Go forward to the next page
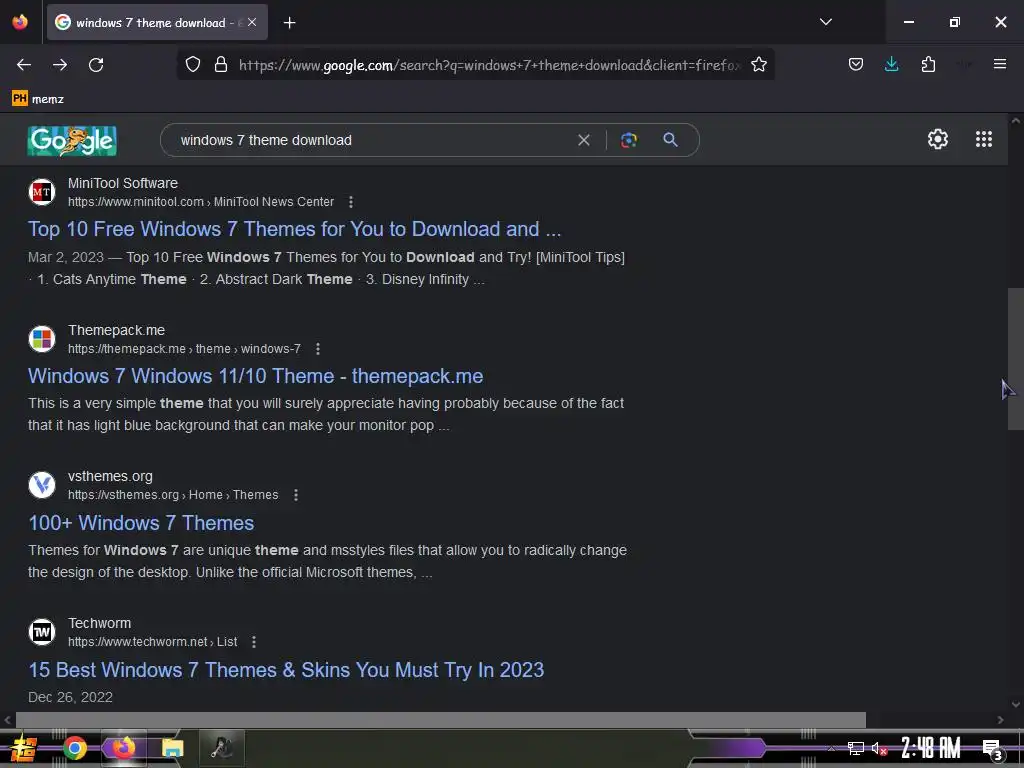The height and width of the screenshot is (768, 1024). (60, 65)
